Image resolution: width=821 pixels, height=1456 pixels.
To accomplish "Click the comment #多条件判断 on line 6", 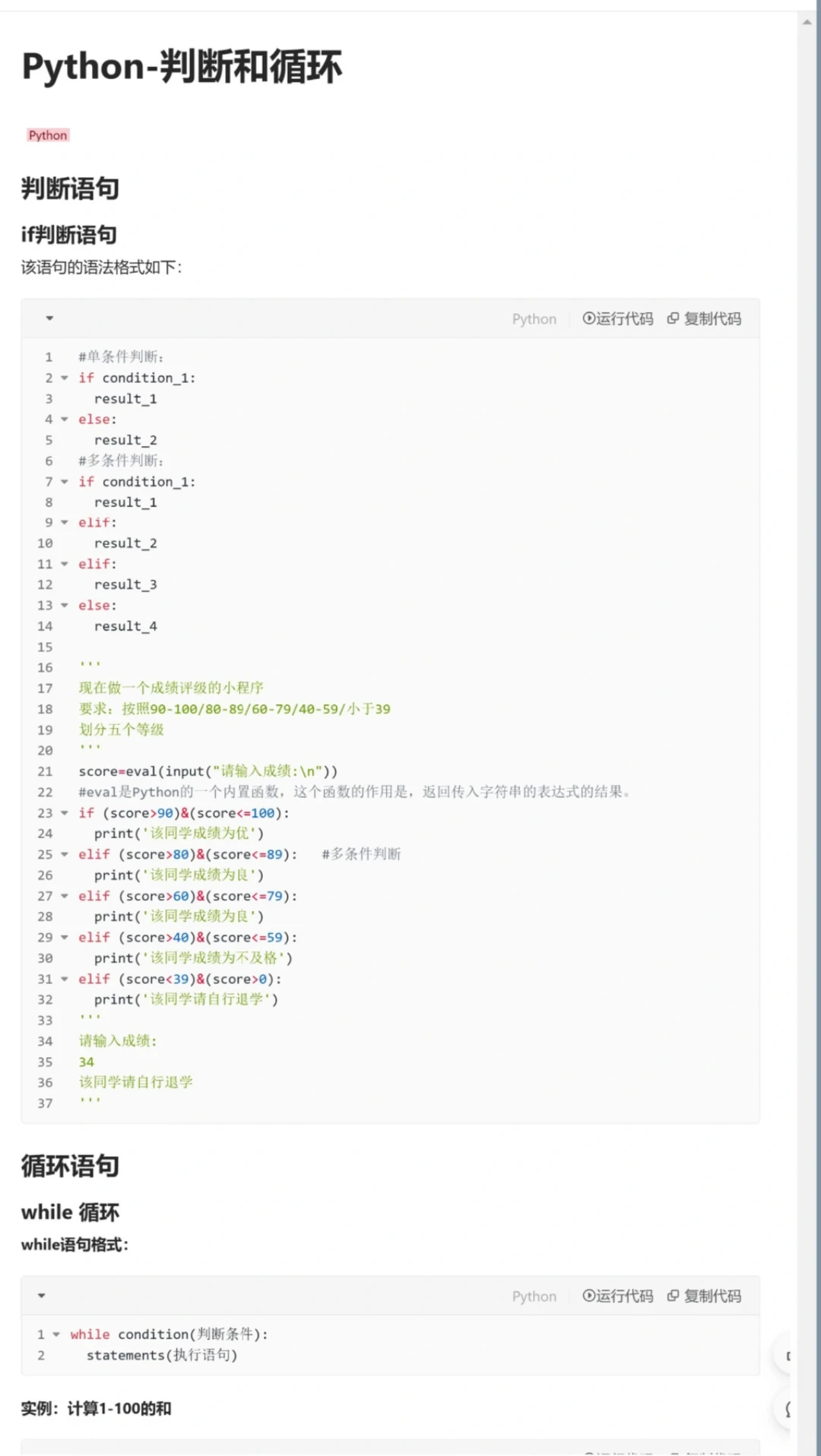I will point(121,461).
